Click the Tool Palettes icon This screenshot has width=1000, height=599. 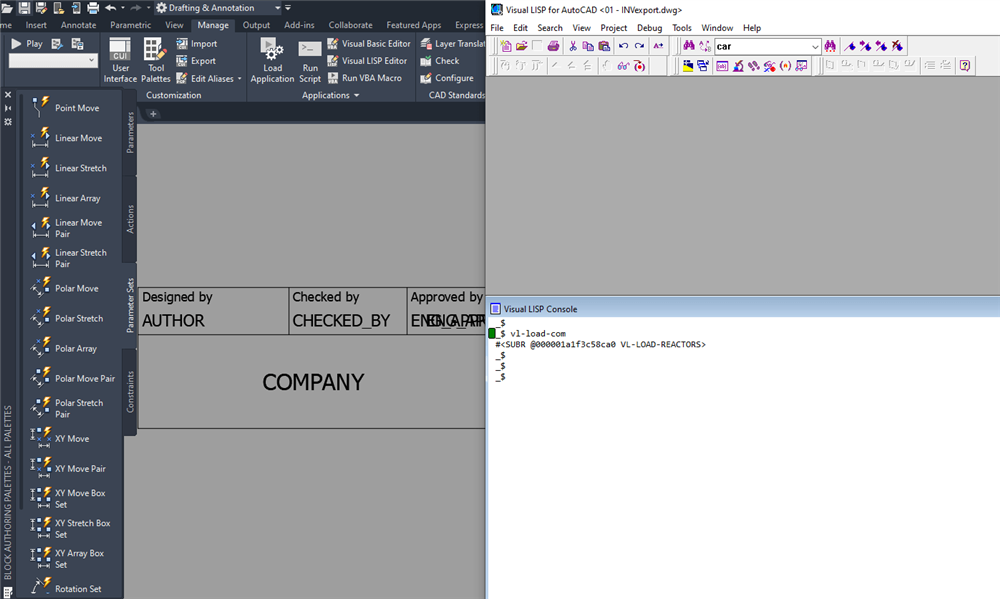click(x=156, y=60)
